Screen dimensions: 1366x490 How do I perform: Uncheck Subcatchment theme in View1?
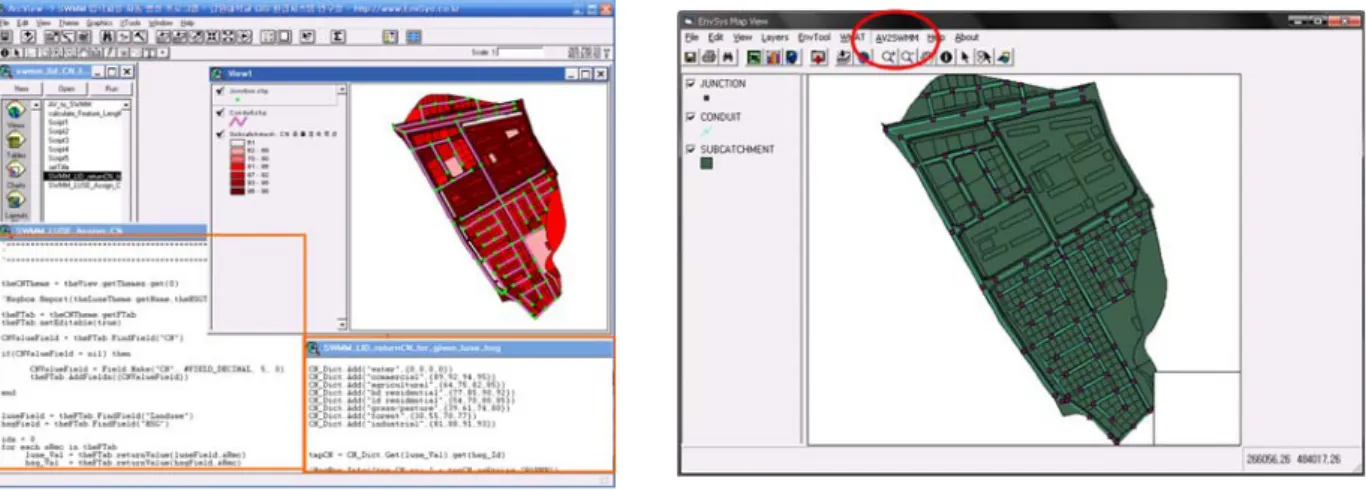pos(220,134)
